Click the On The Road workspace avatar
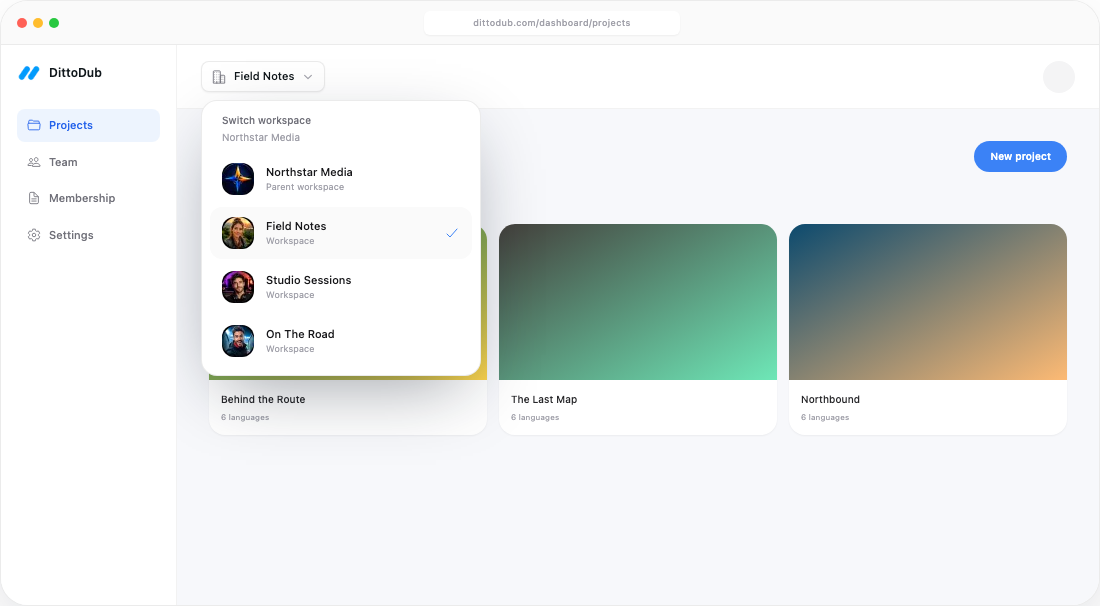 238,341
